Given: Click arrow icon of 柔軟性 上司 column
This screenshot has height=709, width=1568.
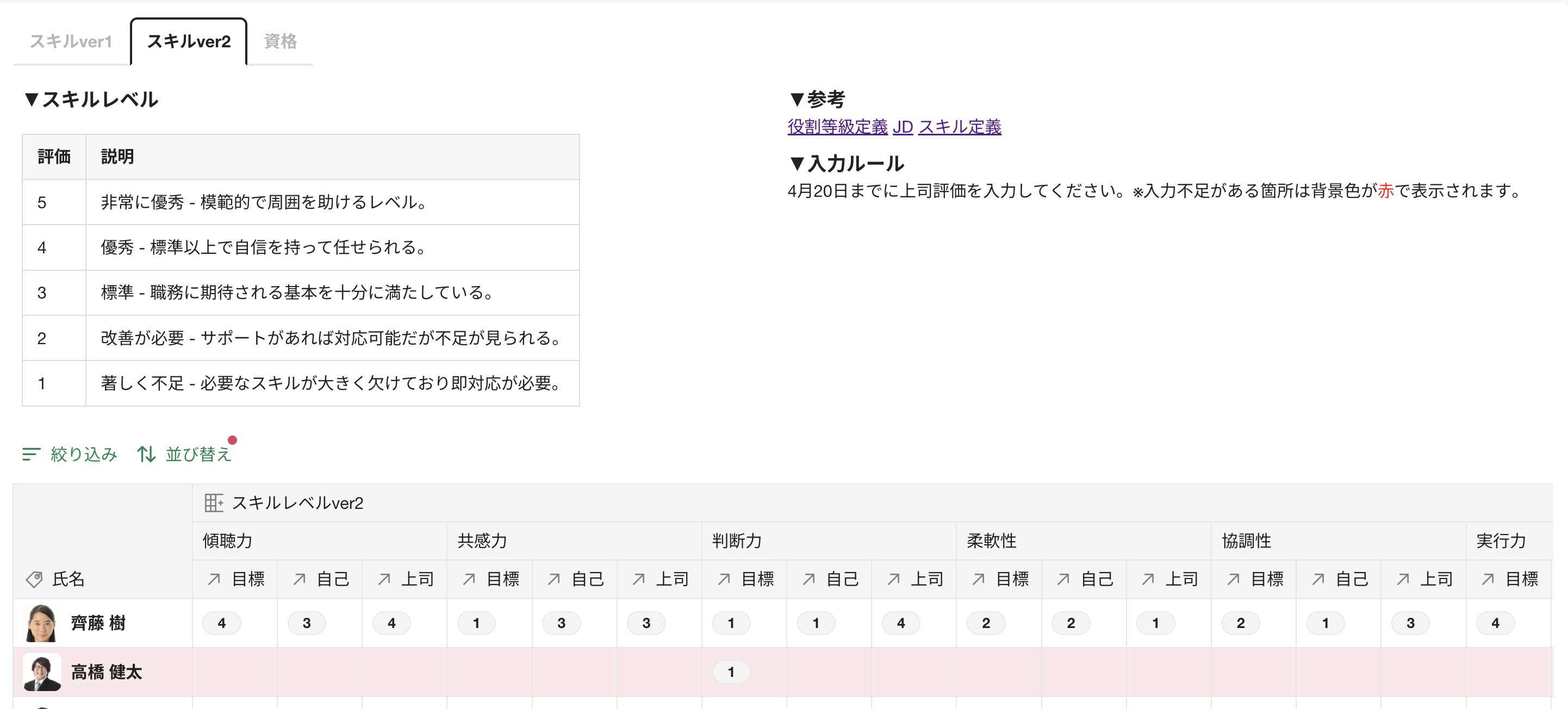Looking at the screenshot, I should [1148, 579].
